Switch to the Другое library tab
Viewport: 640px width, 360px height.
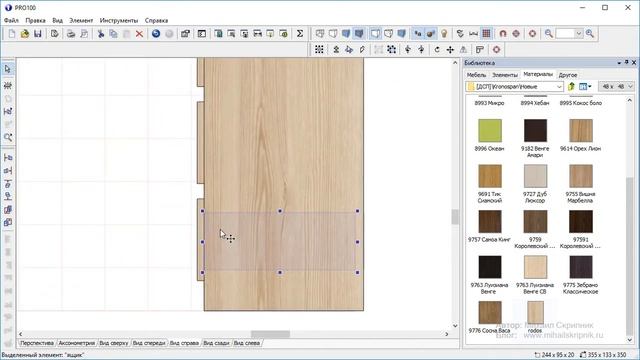tap(568, 75)
